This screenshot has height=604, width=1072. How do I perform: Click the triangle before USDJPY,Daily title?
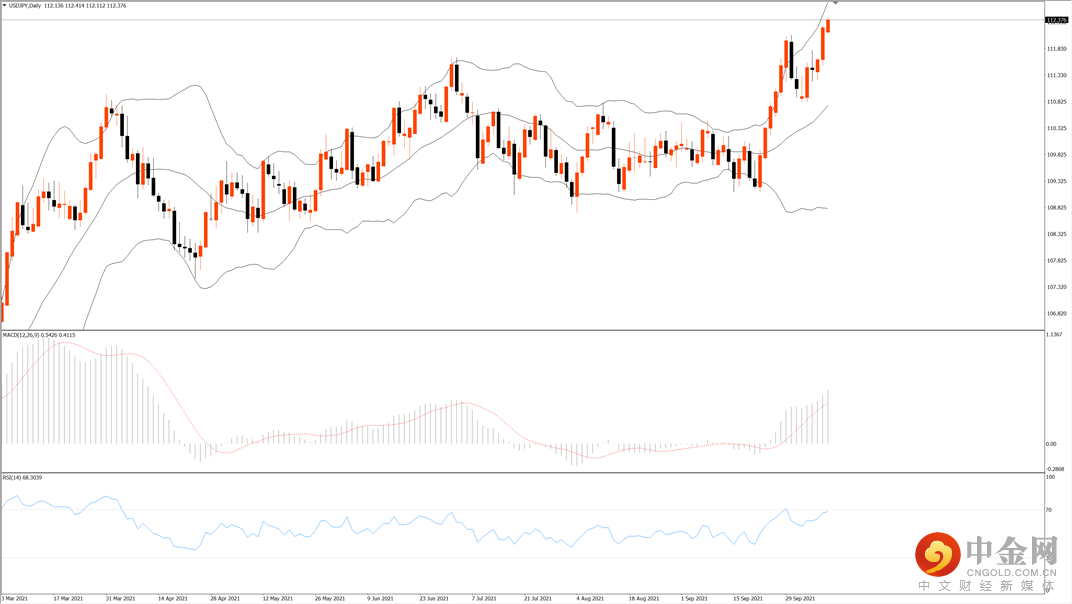tap(5, 5)
